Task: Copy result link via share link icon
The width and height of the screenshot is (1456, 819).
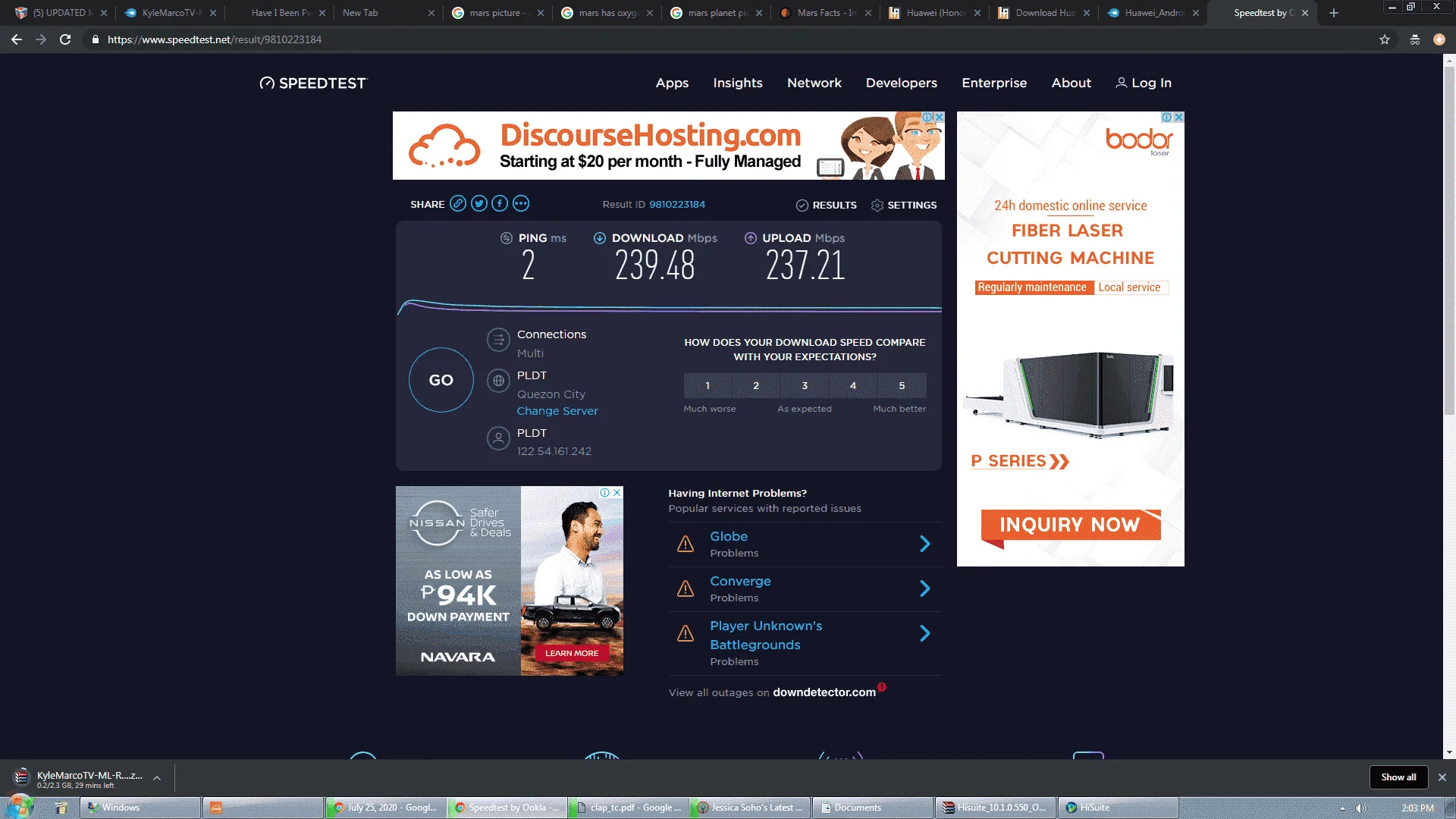Action: (x=458, y=204)
